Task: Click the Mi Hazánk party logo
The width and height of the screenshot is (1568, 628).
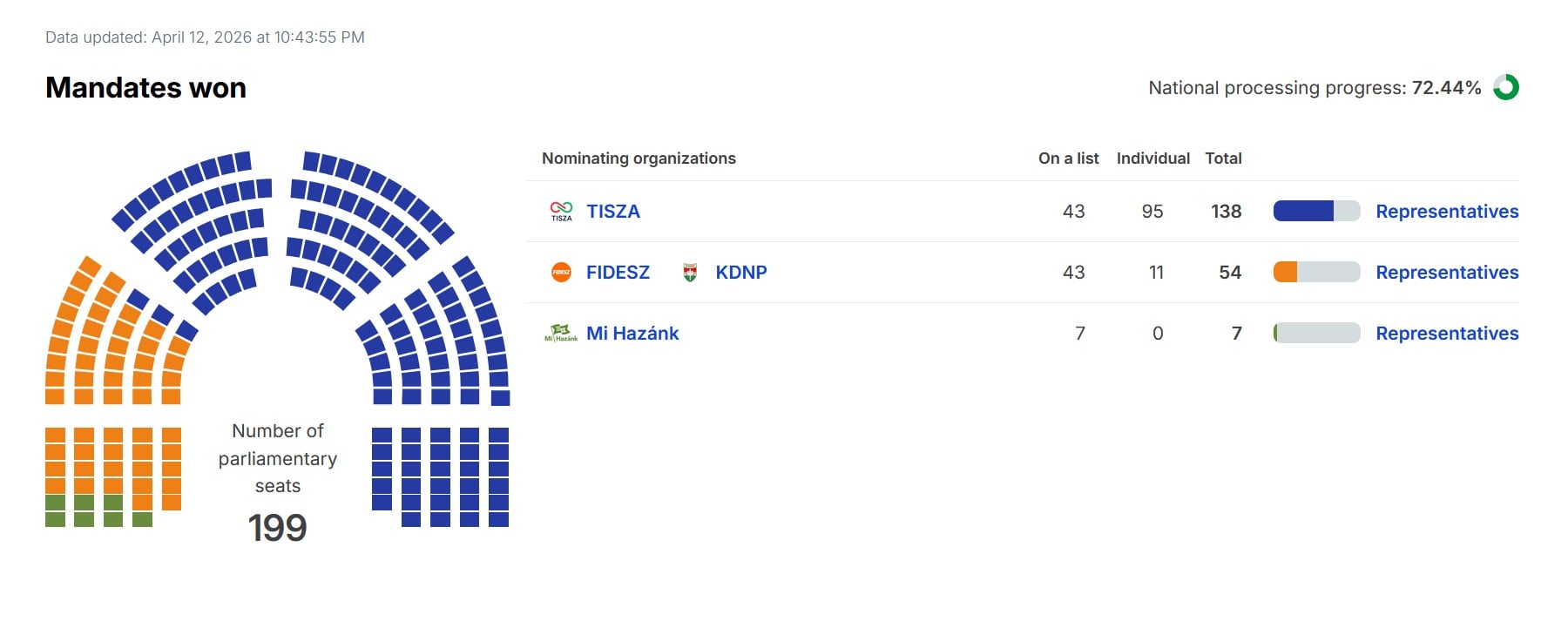Action: pos(561,333)
